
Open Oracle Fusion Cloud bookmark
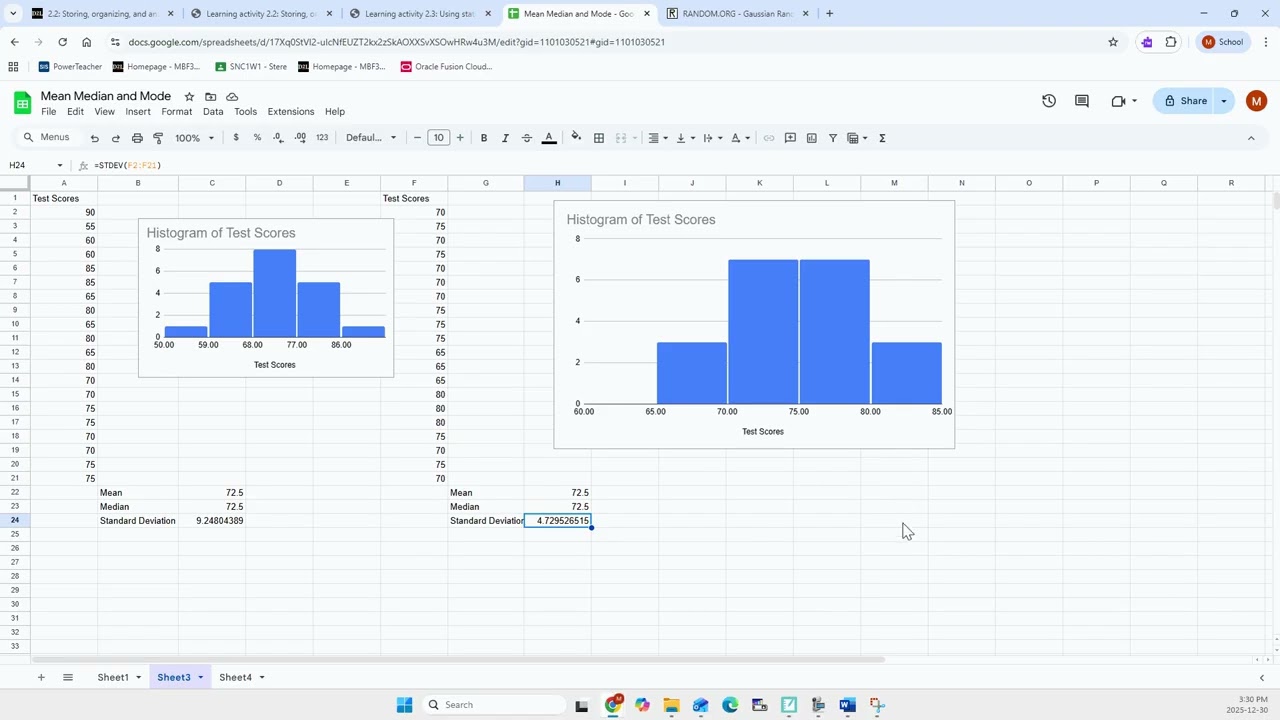point(446,67)
